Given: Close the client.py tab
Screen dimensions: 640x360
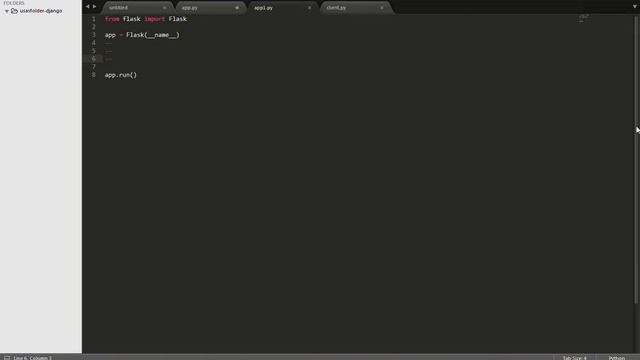Looking at the screenshot, I should click(x=382, y=8).
